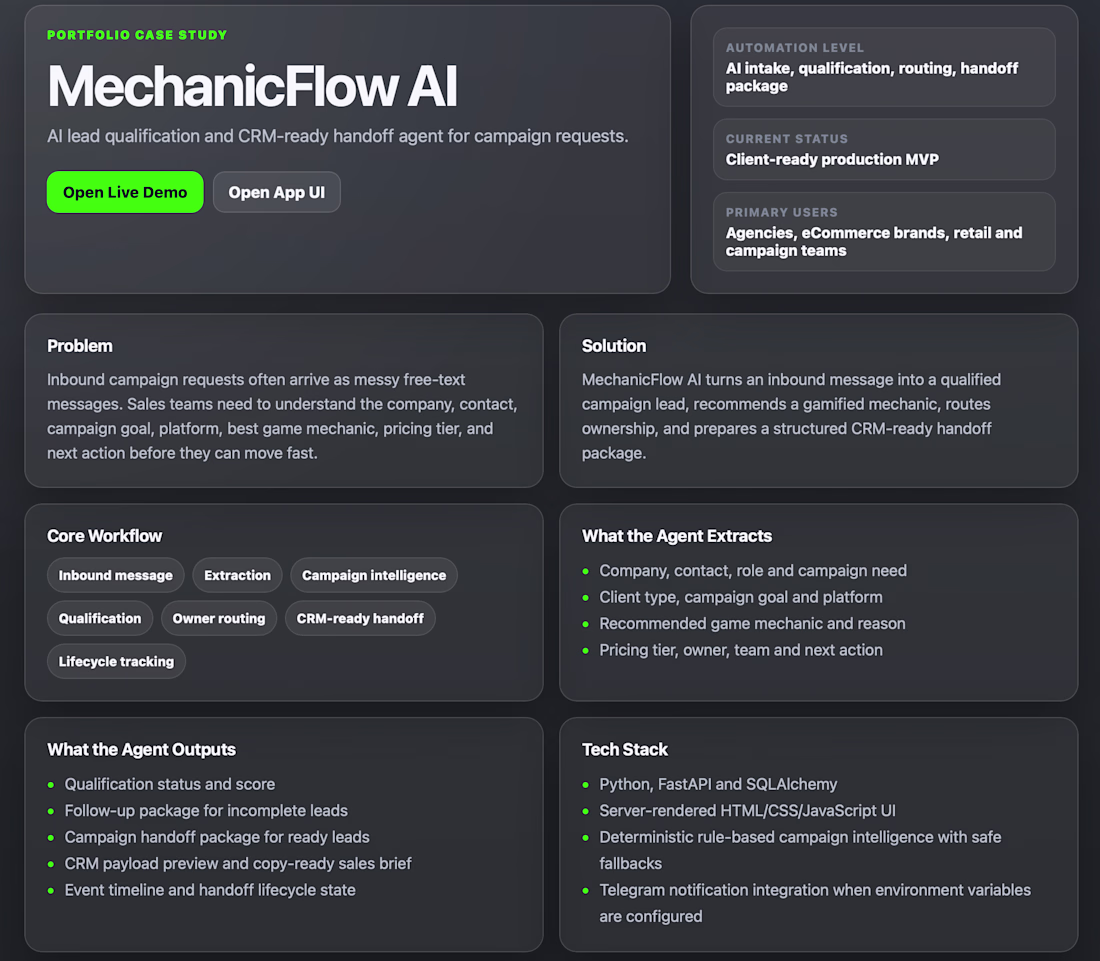Click 'Follow-up package for incomplete leads'
1100x961 pixels.
coord(206,811)
